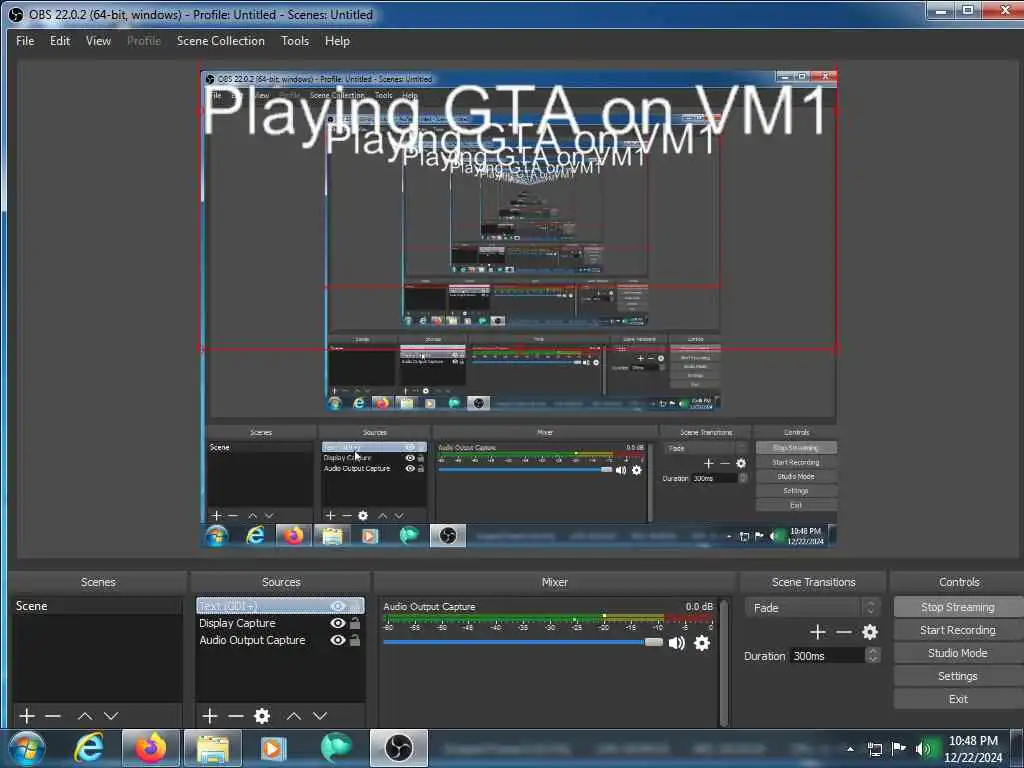The height and width of the screenshot is (768, 1024).
Task: Remove the selected scene with minus icon
Action: [x=53, y=716]
